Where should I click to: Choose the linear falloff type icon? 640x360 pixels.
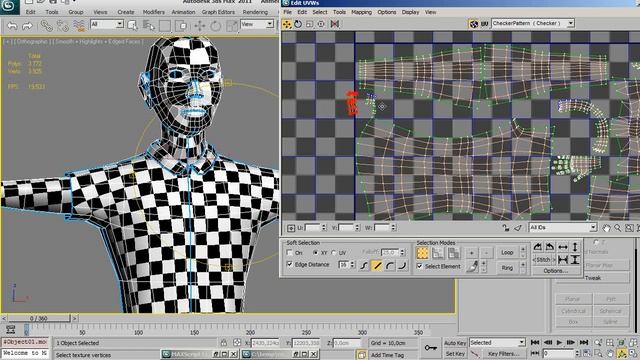pyautogui.click(x=377, y=266)
